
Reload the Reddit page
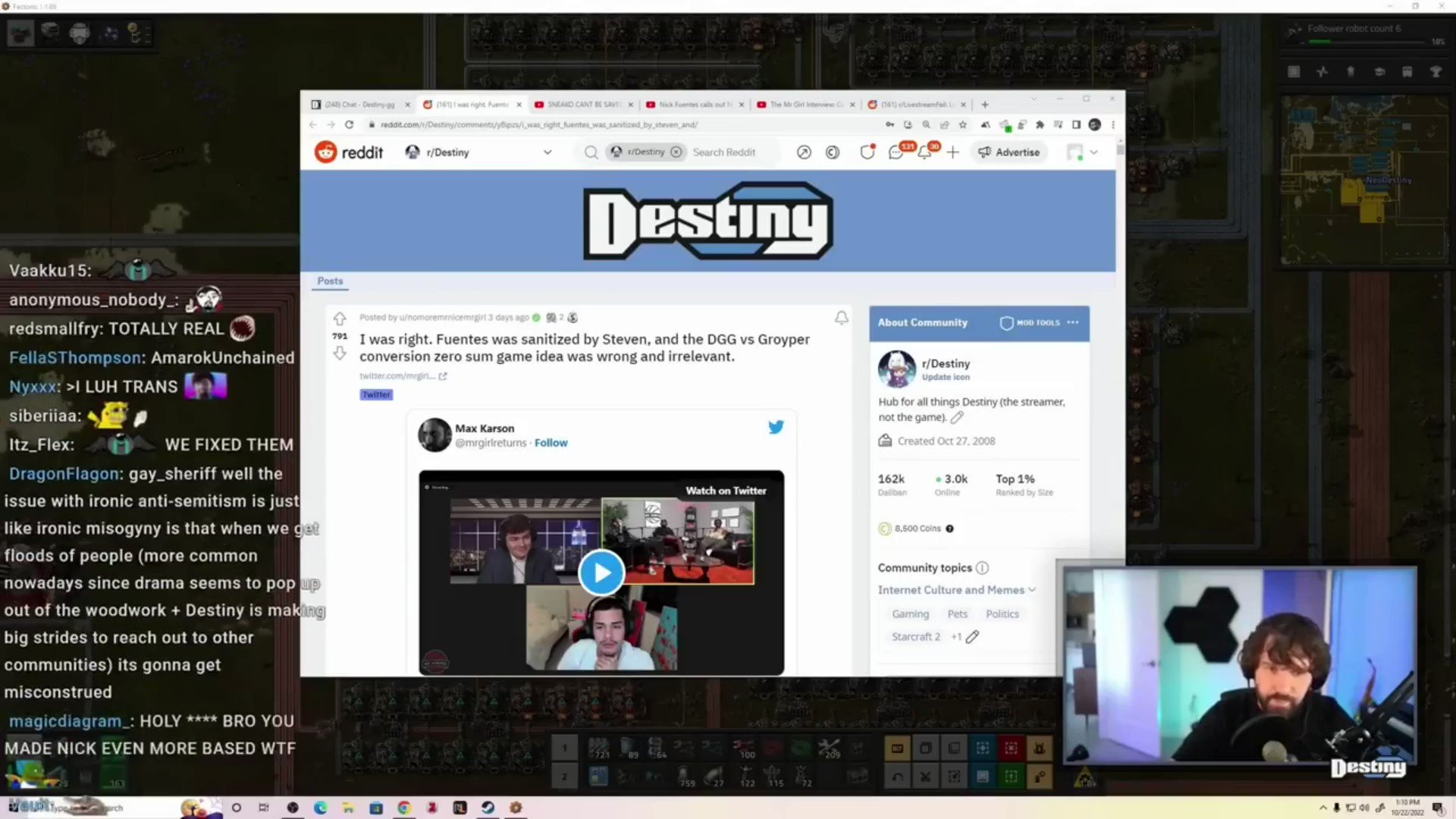pos(349,124)
